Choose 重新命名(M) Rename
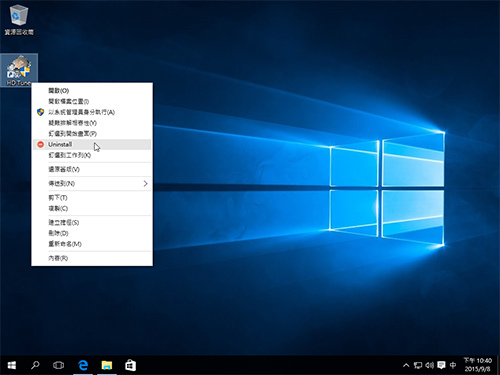Image resolution: width=500 pixels, height=375 pixels. click(x=92, y=244)
